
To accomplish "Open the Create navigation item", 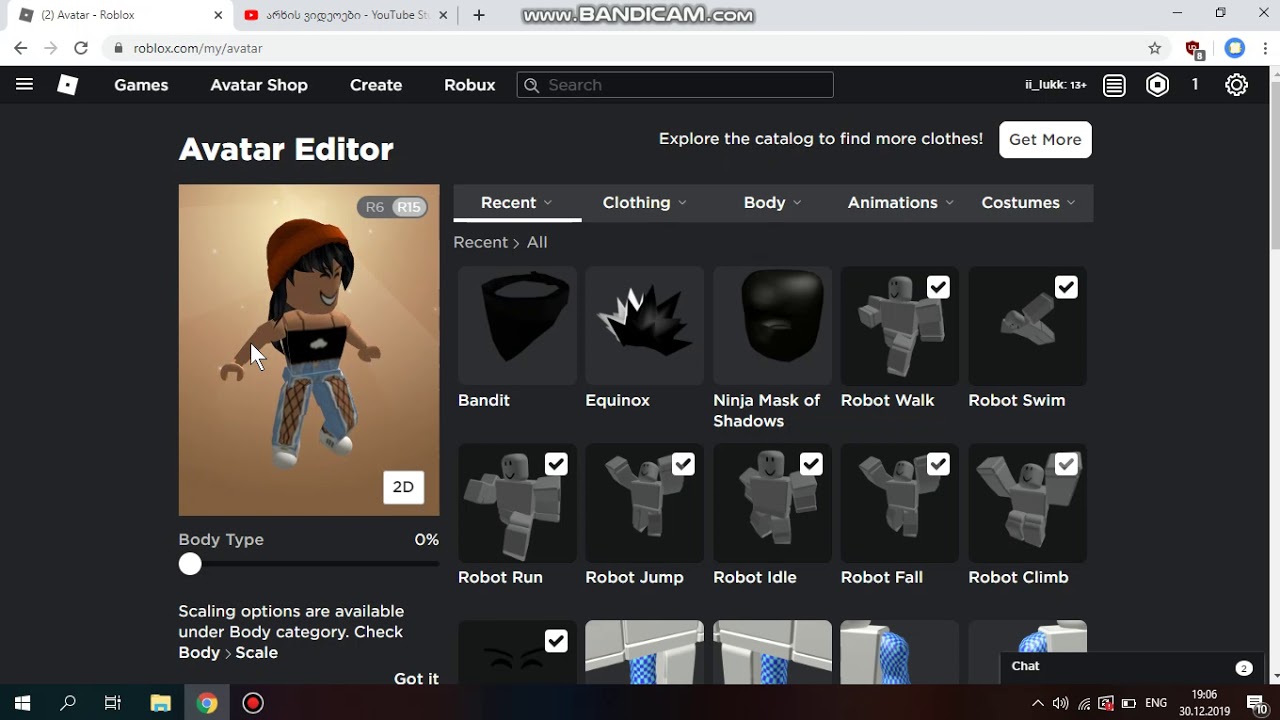I will pyautogui.click(x=376, y=85).
